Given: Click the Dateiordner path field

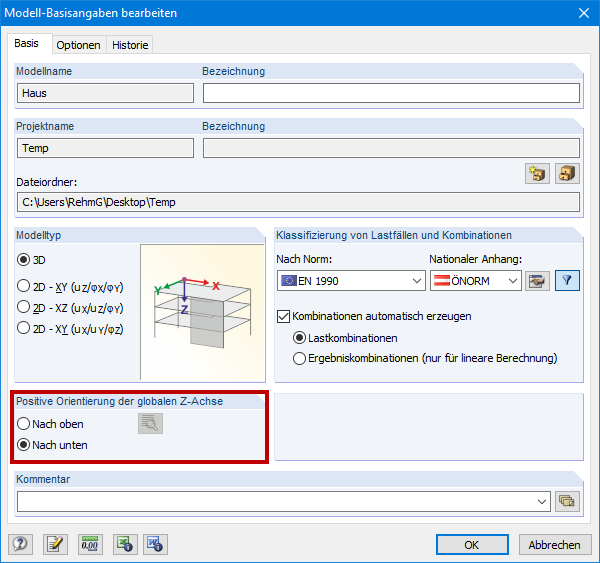Looking at the screenshot, I should 298,202.
